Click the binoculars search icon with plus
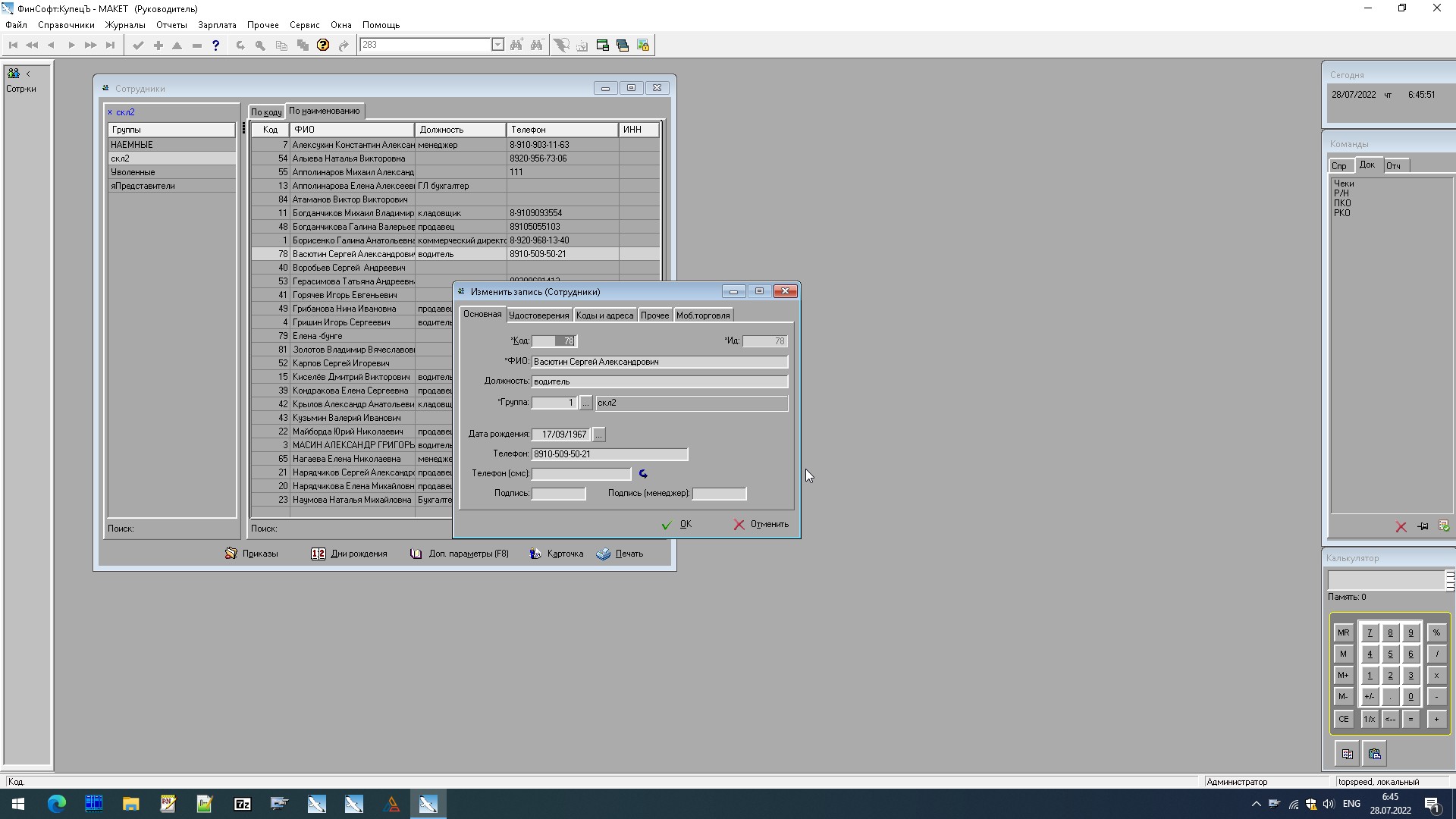The width and height of the screenshot is (1456, 819). (x=516, y=45)
